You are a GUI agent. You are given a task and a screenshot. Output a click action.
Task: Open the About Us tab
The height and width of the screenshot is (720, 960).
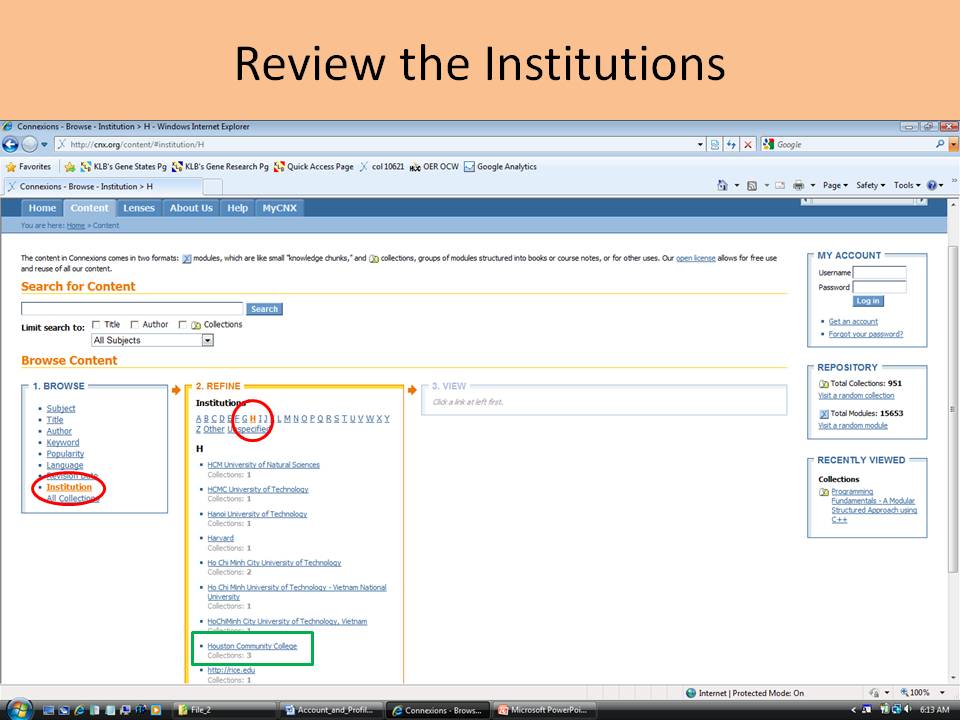191,208
